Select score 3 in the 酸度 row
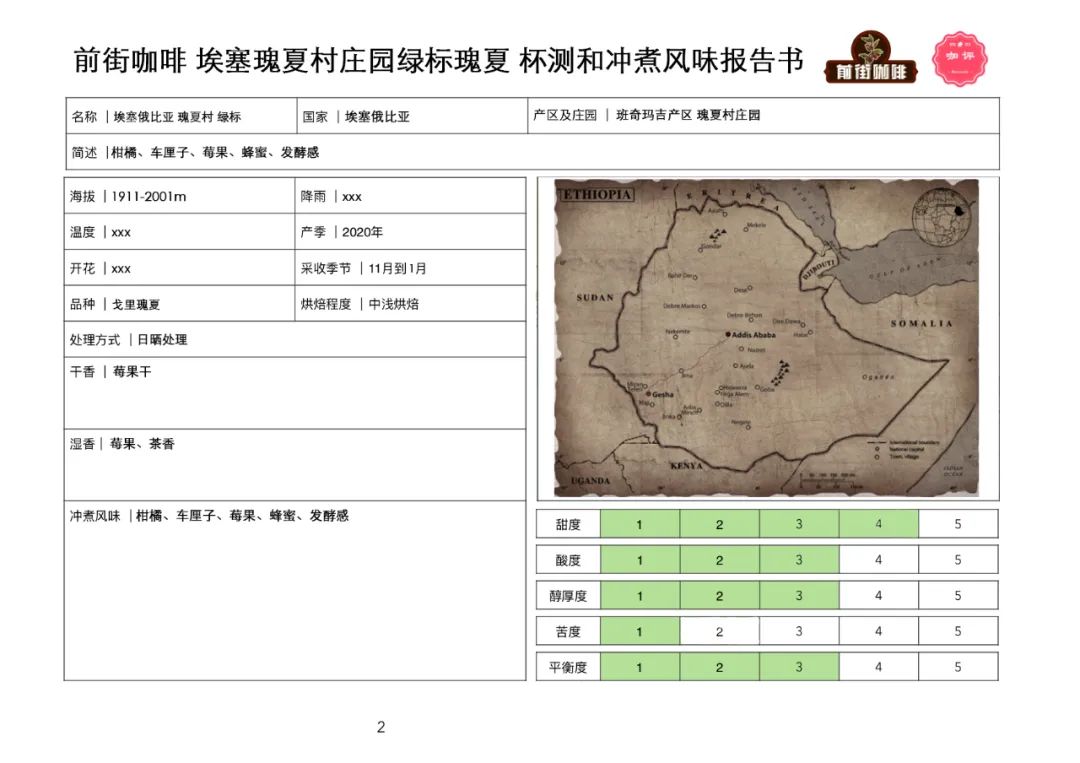Screen dimensions: 1080x763 tap(799, 560)
